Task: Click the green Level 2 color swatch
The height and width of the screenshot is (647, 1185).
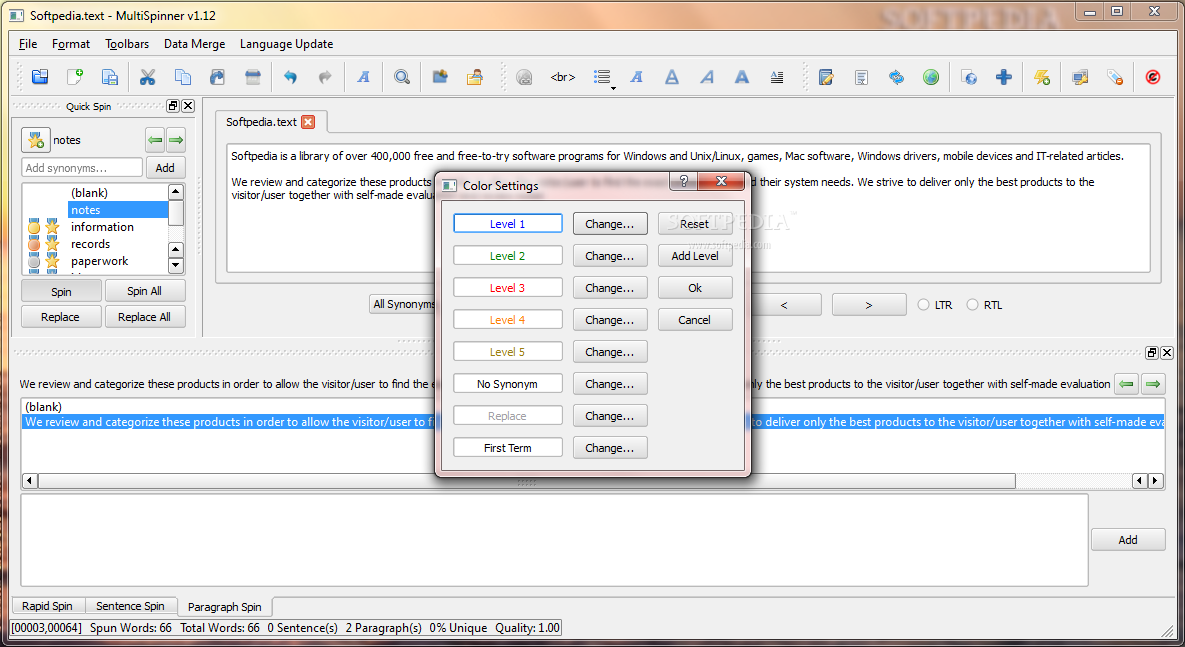Action: [x=507, y=255]
